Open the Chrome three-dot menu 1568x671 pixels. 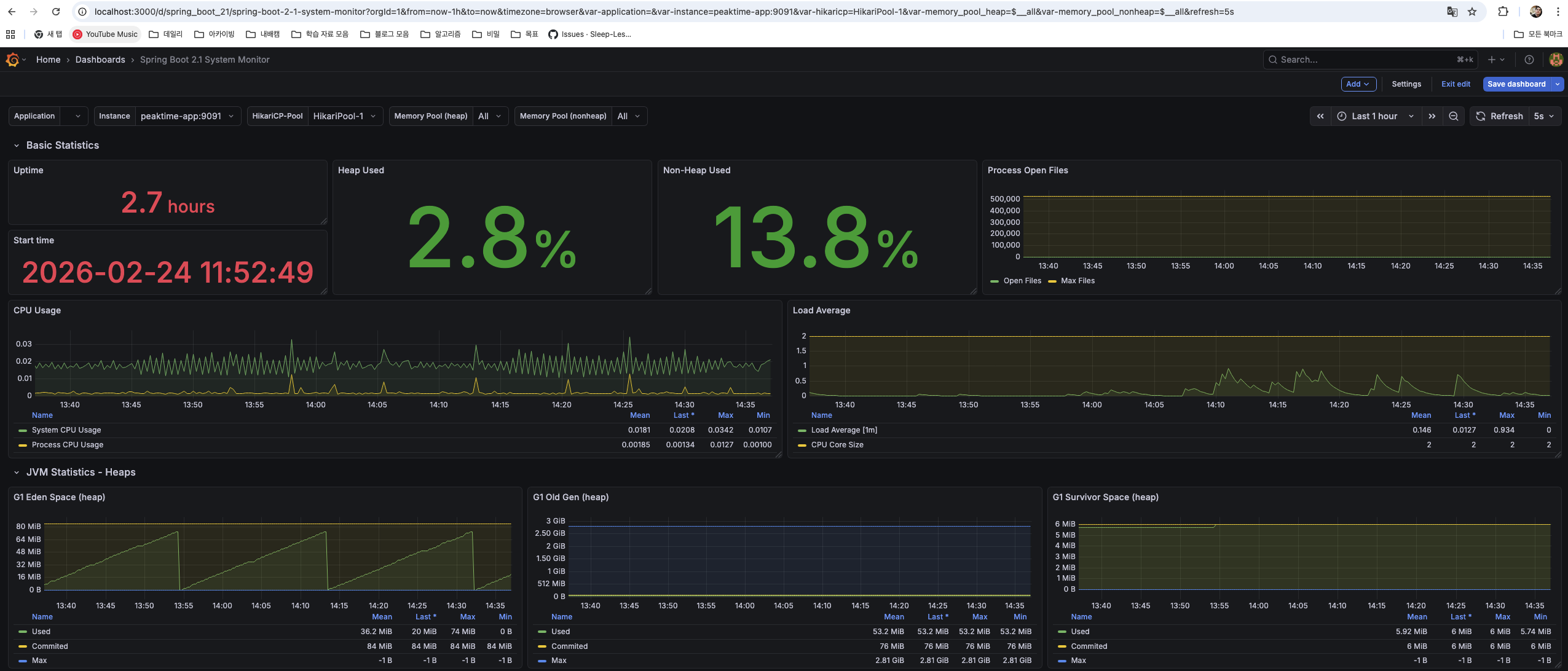click(x=1558, y=12)
